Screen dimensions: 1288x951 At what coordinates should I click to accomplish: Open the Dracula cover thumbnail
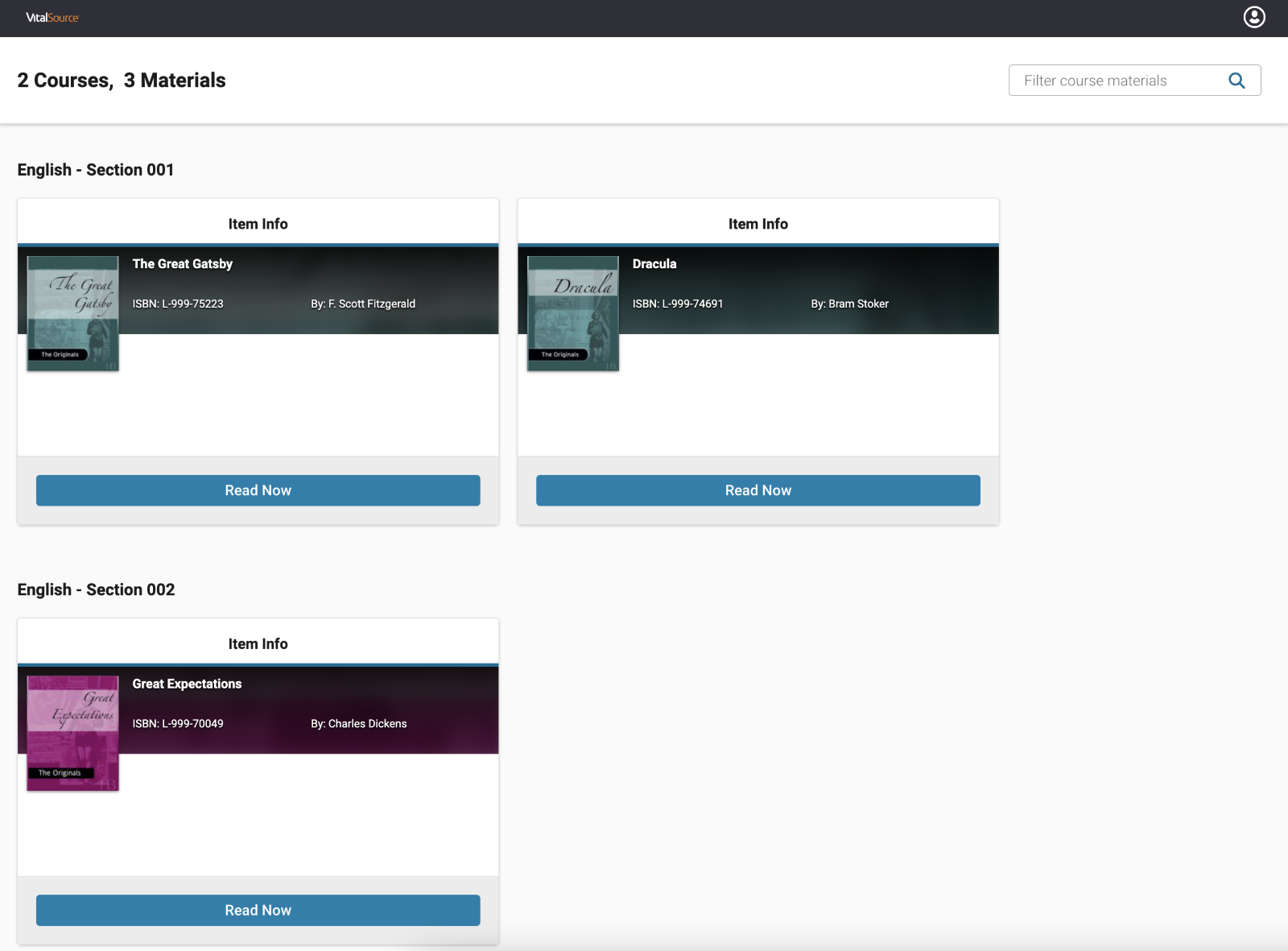click(573, 313)
